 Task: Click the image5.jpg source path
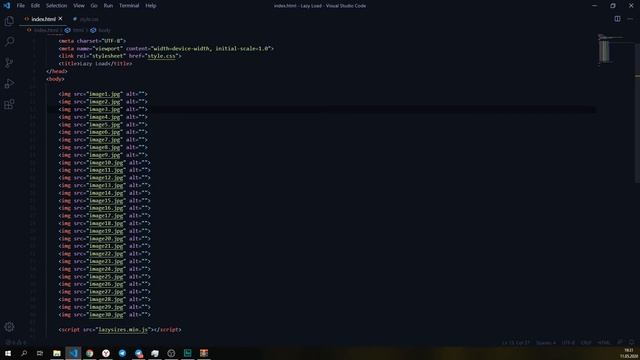104,124
